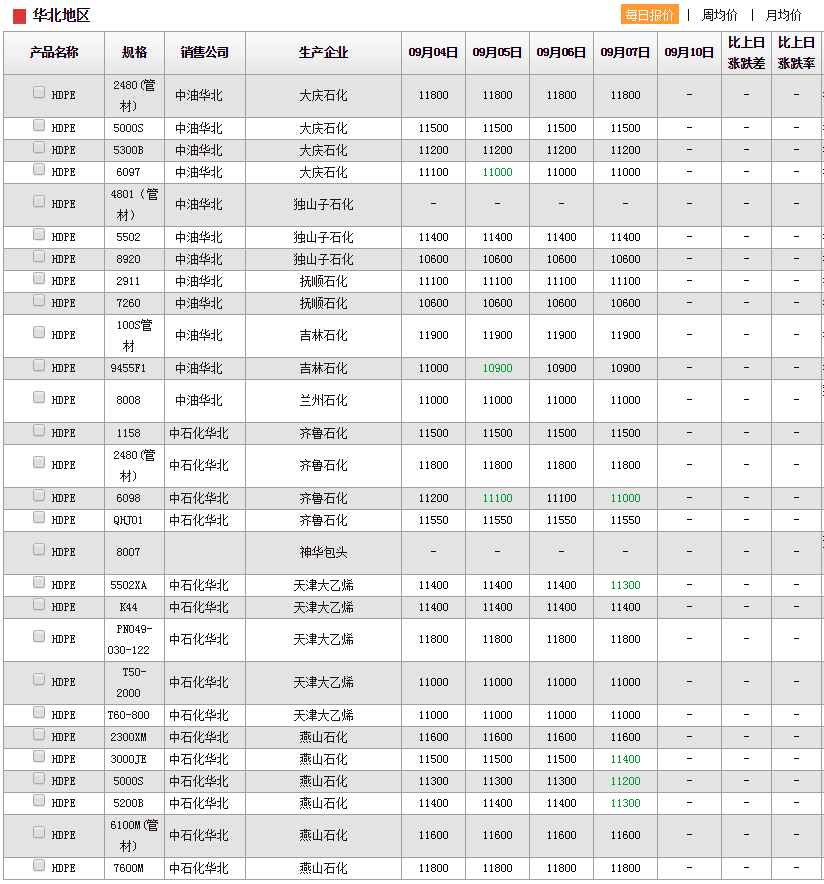Click 兰州石化 producer cell
Viewport: 824px width, 884px height.
[324, 400]
